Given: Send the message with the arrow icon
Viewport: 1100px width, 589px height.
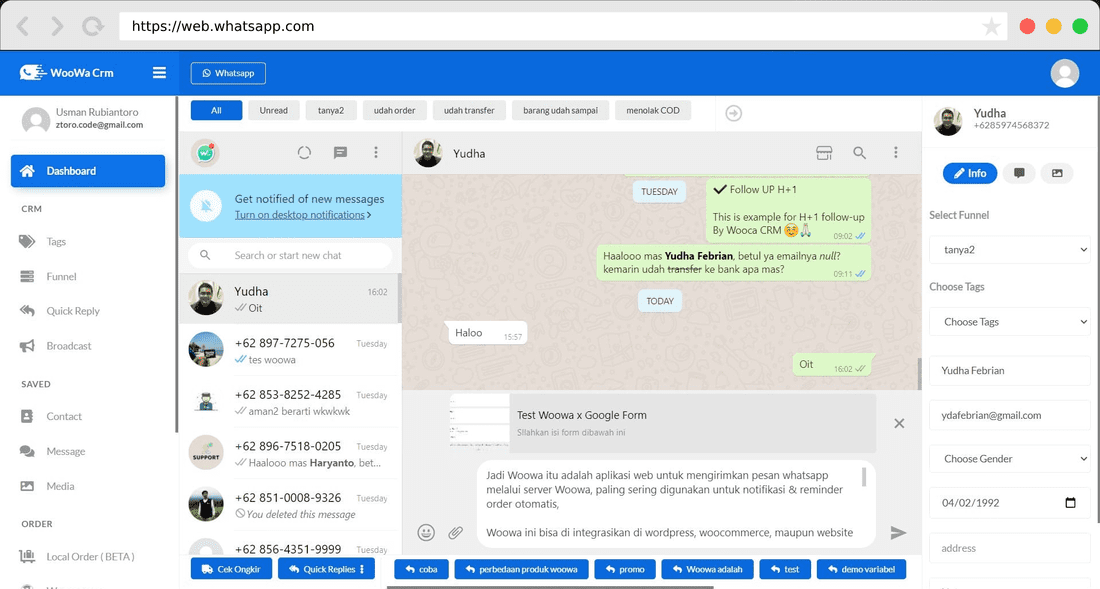Looking at the screenshot, I should click(898, 533).
